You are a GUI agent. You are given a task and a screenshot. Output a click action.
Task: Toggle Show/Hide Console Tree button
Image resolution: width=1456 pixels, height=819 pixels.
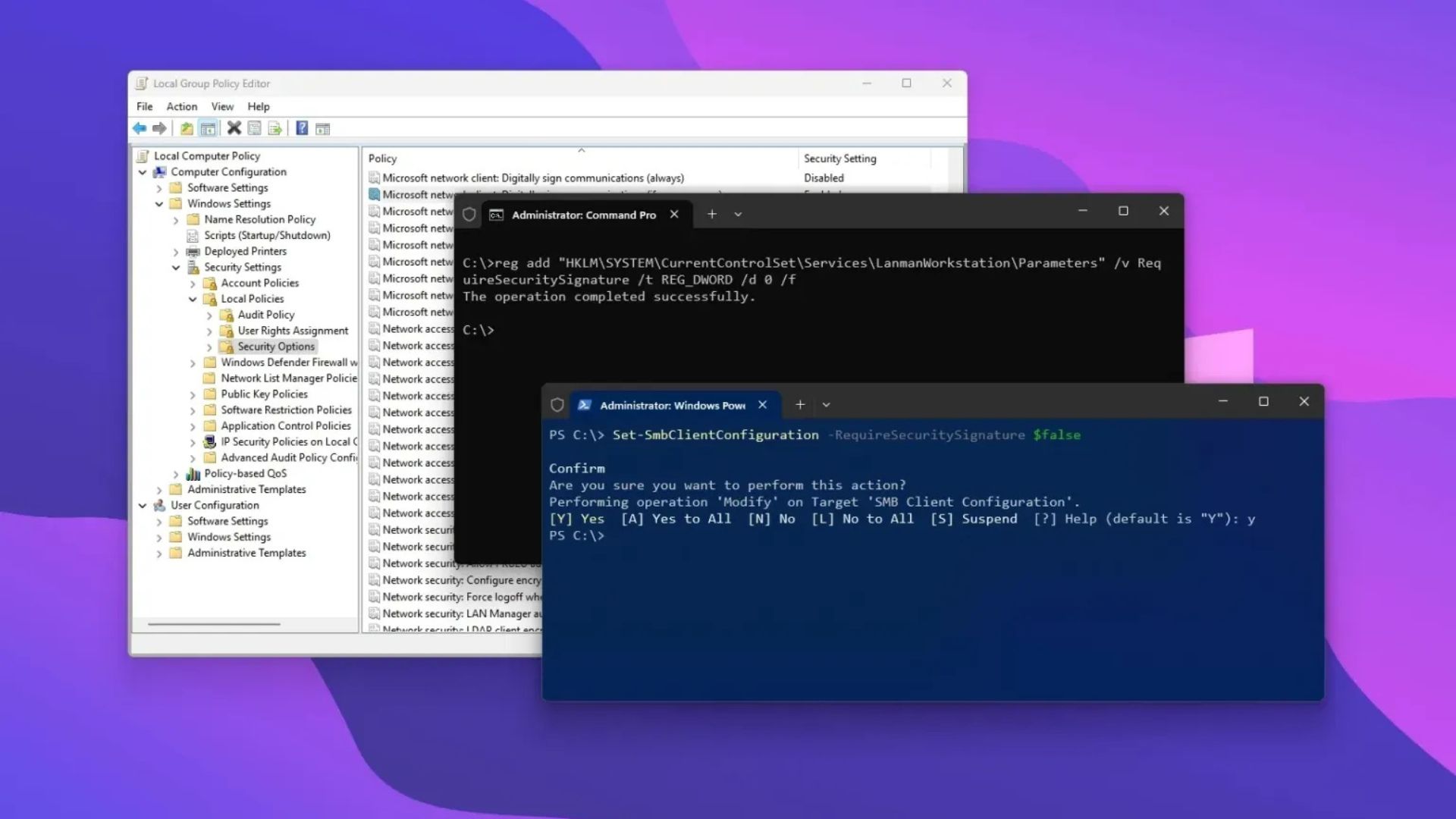point(208,128)
